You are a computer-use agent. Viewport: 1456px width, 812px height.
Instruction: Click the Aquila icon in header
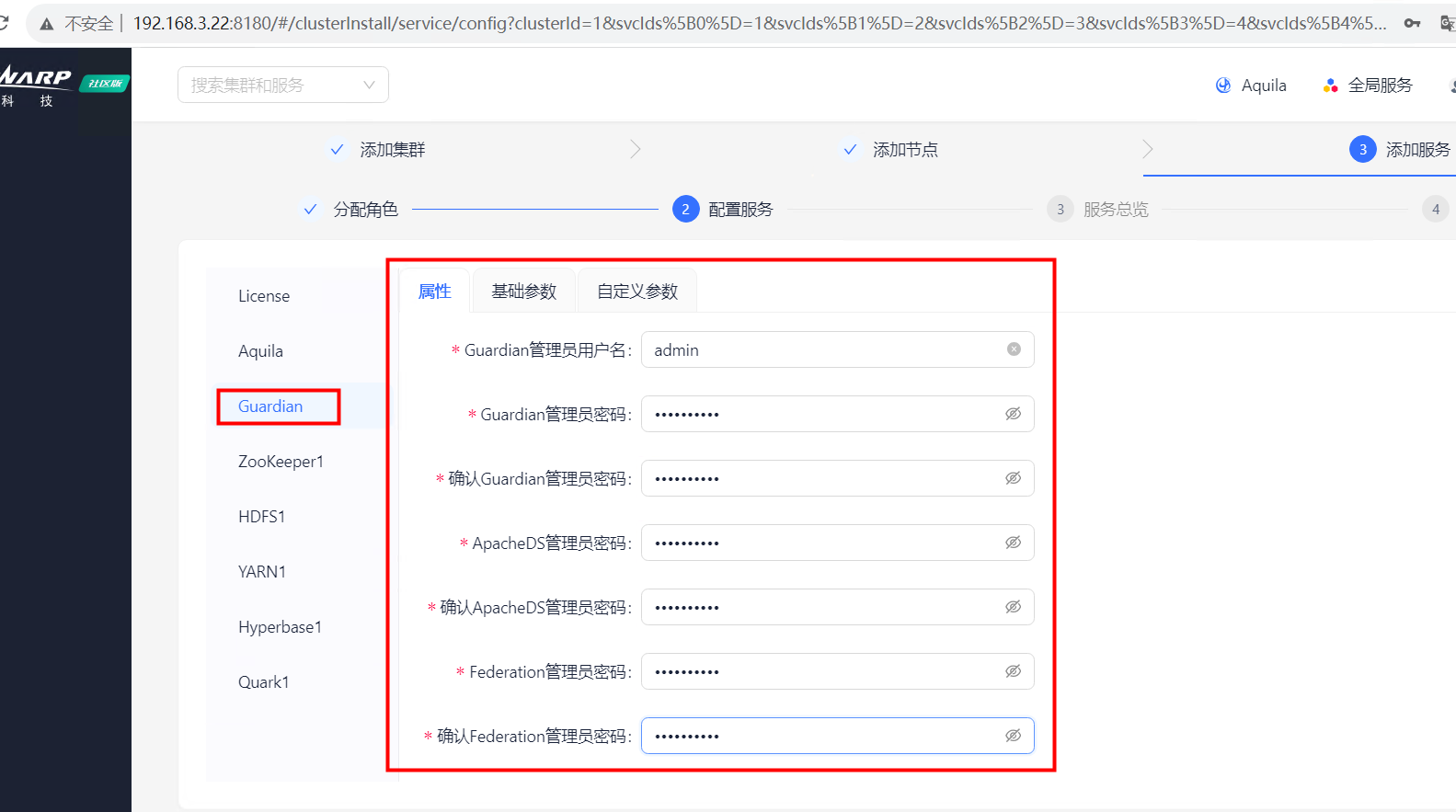[x=1223, y=86]
